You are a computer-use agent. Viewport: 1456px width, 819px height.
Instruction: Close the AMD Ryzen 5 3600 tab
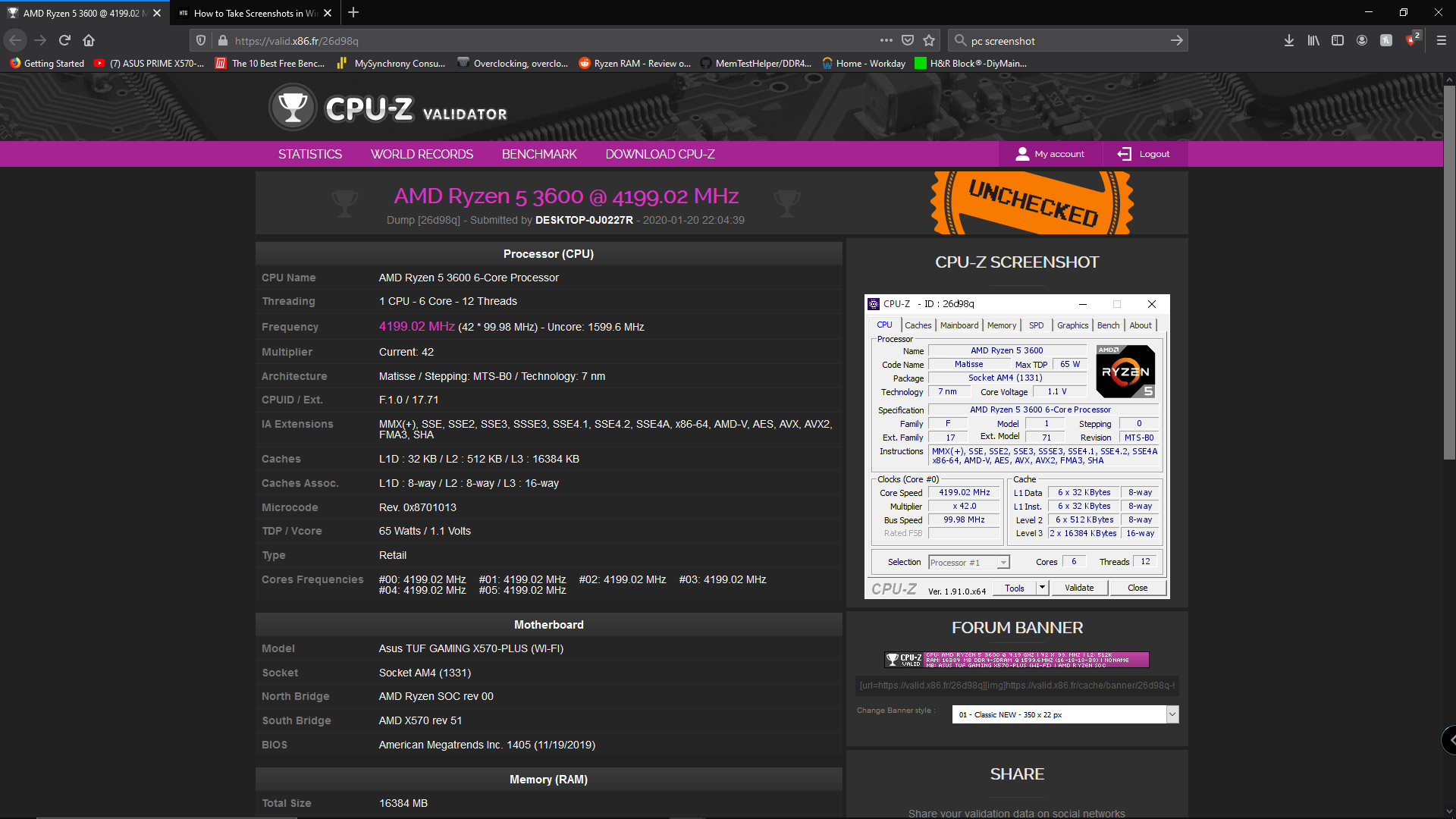pyautogui.click(x=157, y=13)
